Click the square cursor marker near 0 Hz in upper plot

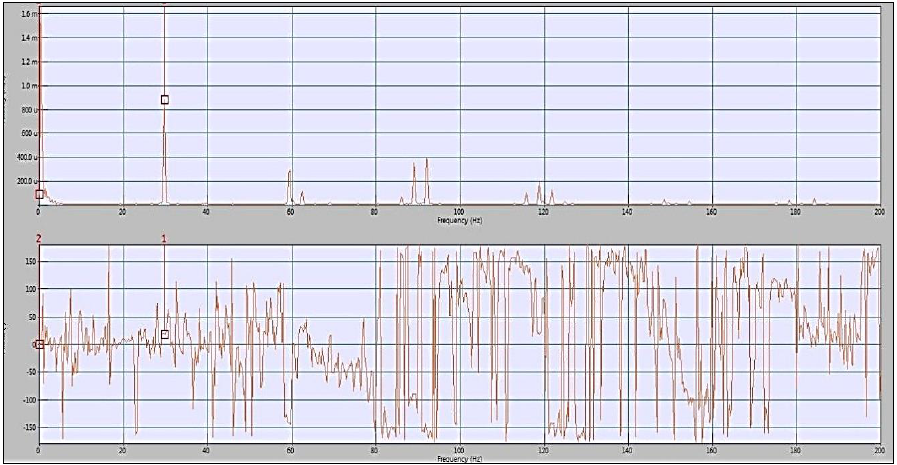tap(39, 194)
